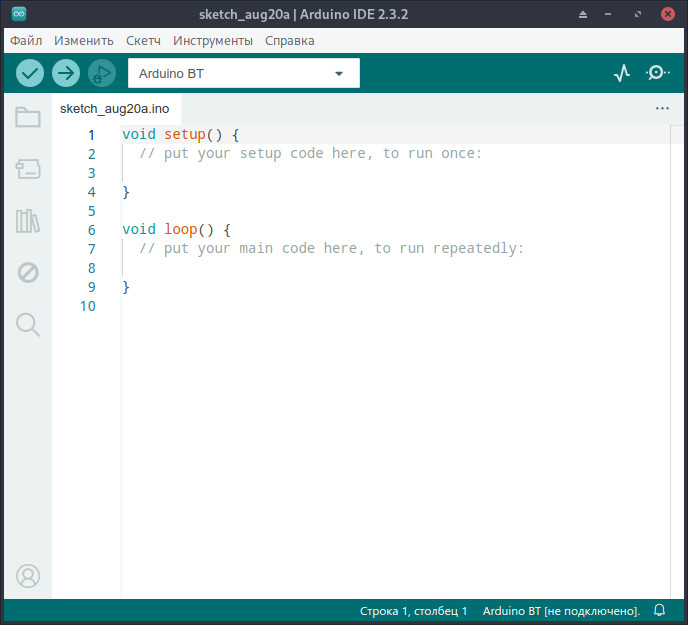
Task: Open the Инструменты menu
Action: click(213, 41)
